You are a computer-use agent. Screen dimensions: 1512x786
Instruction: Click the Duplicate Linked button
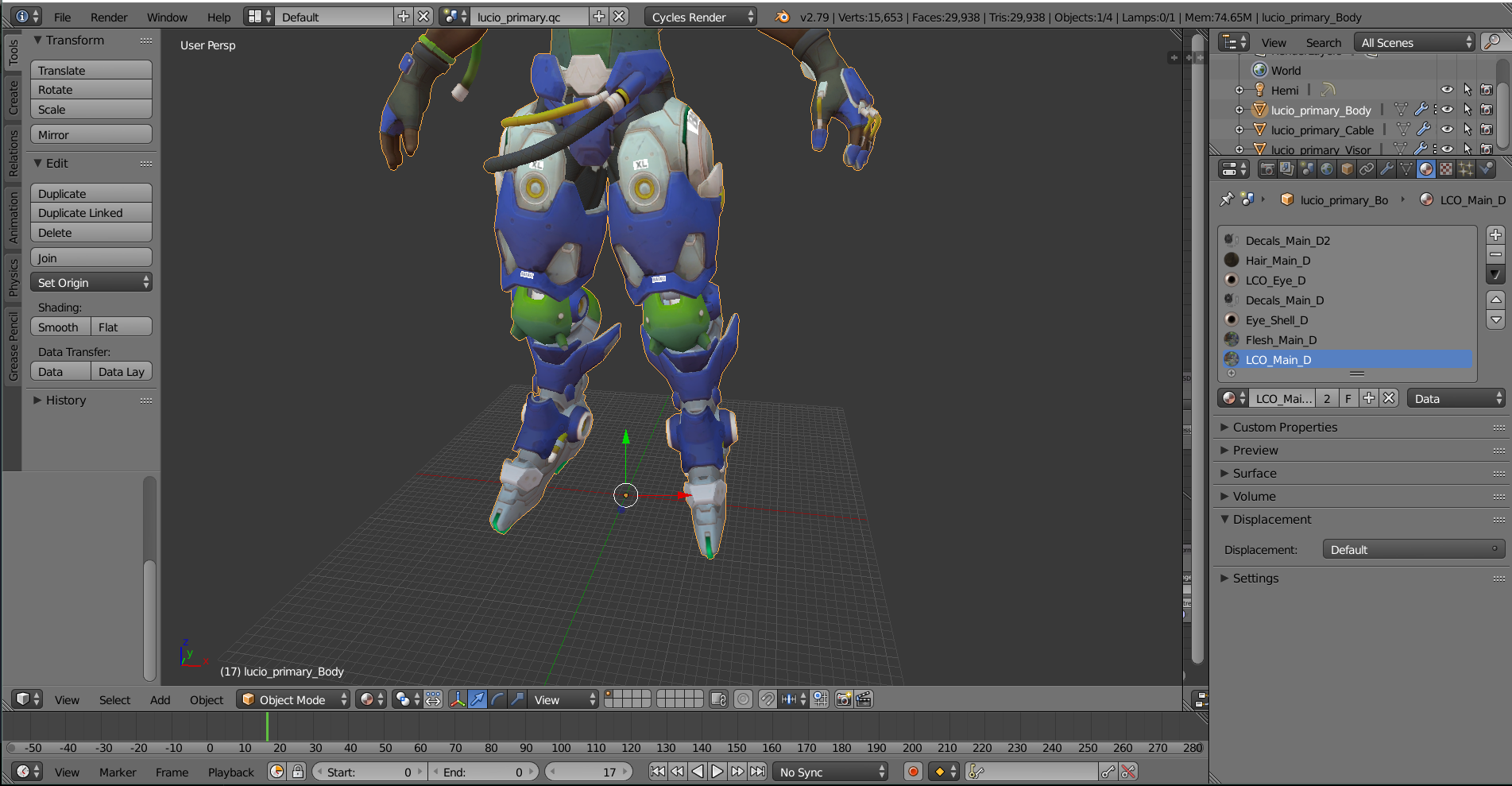point(91,212)
